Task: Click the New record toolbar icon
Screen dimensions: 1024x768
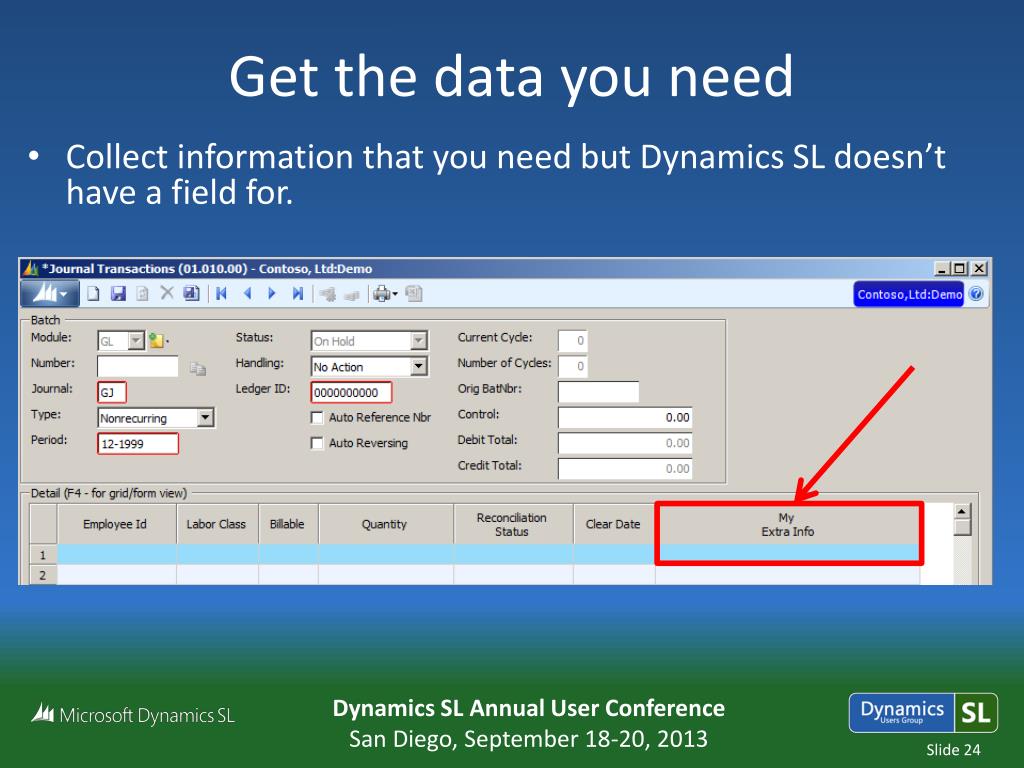Action: click(x=93, y=294)
